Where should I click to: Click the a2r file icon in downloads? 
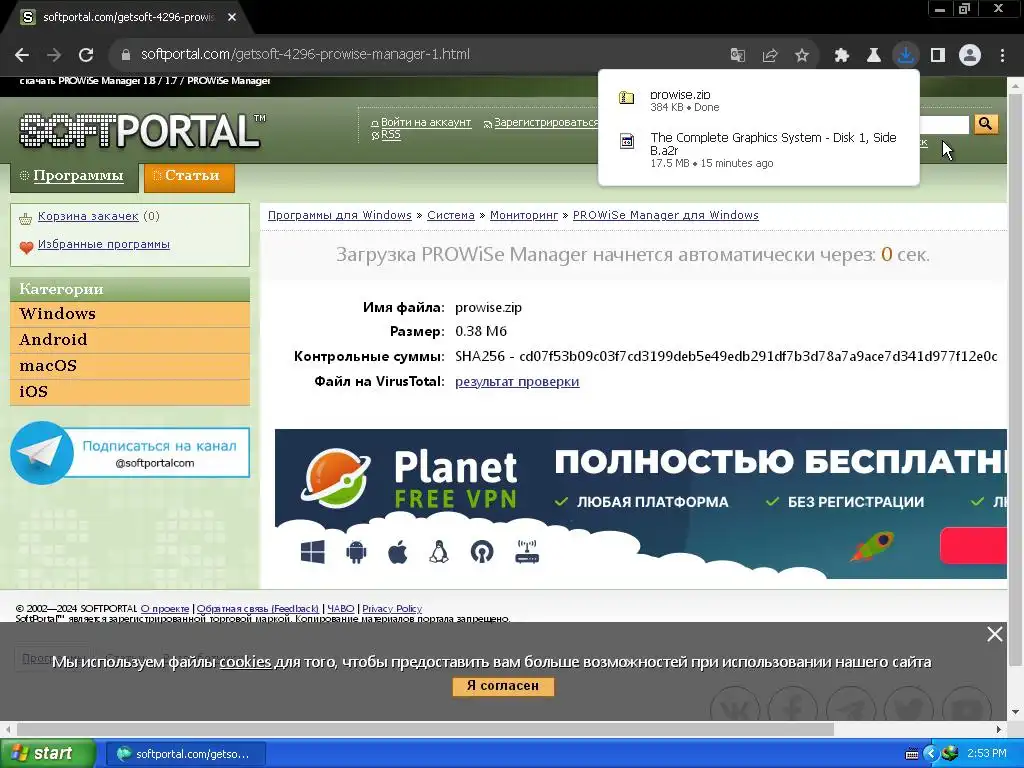pyautogui.click(x=626, y=141)
